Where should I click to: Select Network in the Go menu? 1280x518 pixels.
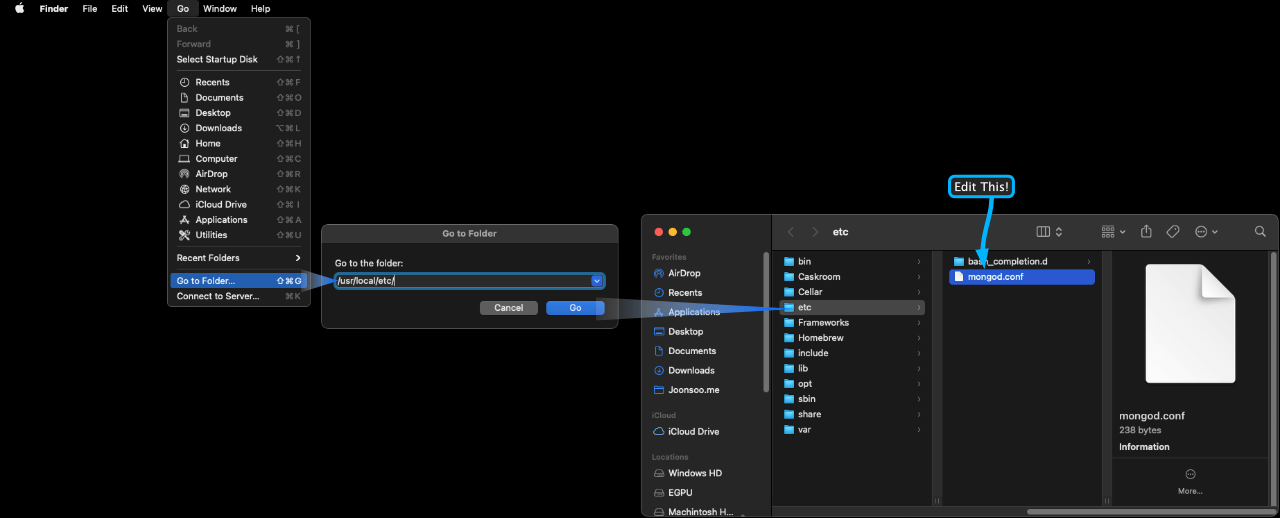tap(239, 189)
